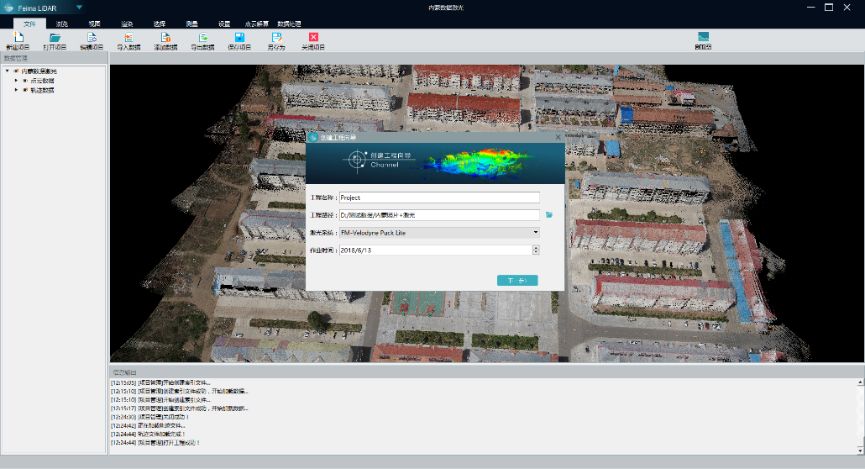Click the Edit Project (编辑项目) icon
The image size is (865, 469).
(x=92, y=38)
